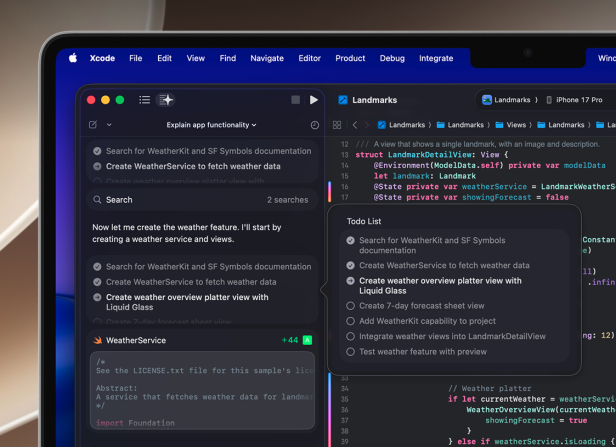The height and width of the screenshot is (447, 616).
Task: Open the related items grid icon
Action: (x=337, y=125)
